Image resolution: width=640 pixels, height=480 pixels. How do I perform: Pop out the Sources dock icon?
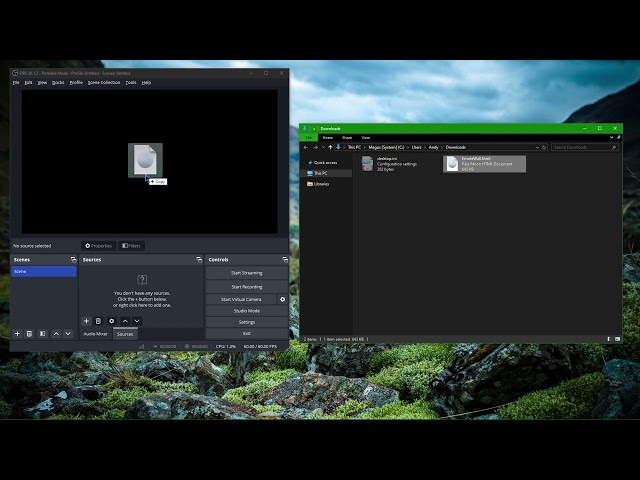click(199, 260)
